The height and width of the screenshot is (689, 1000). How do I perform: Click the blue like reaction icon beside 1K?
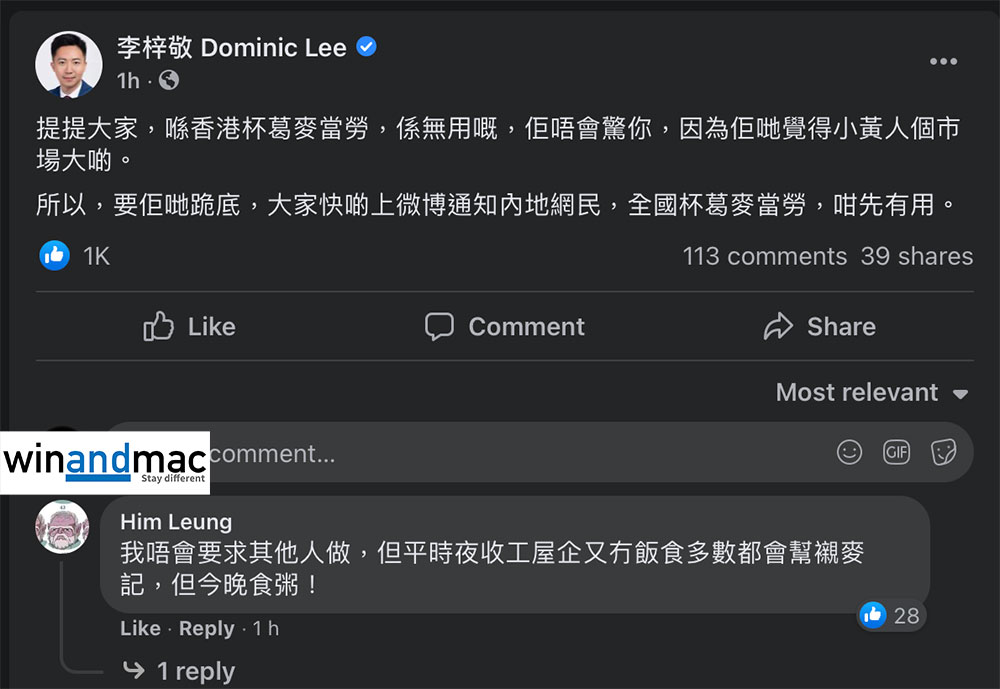click(55, 256)
